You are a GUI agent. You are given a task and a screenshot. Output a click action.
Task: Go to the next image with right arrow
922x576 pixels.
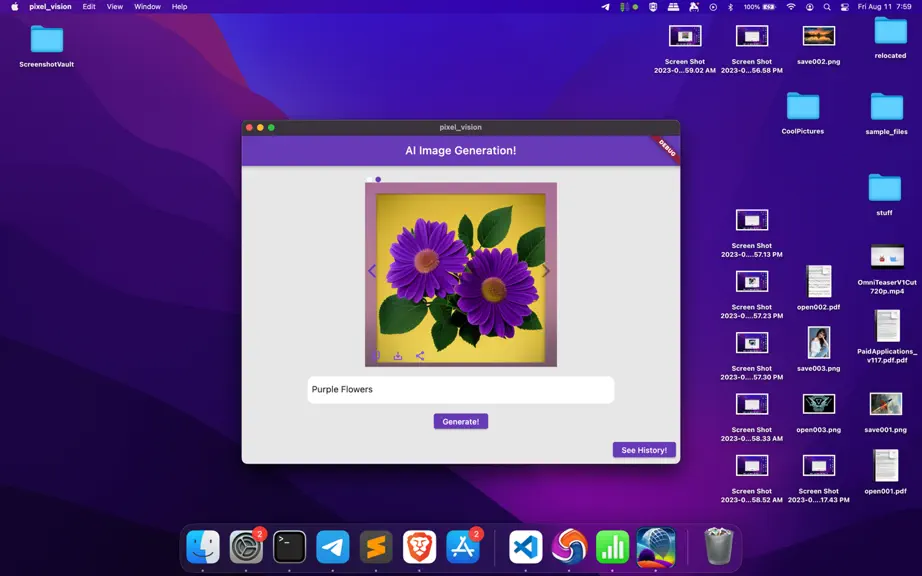click(546, 270)
